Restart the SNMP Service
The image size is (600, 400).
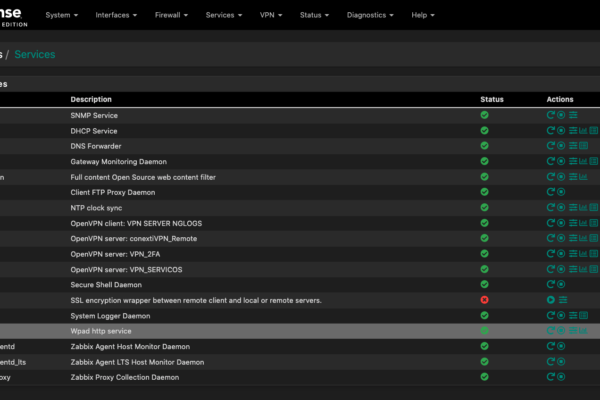(550, 115)
